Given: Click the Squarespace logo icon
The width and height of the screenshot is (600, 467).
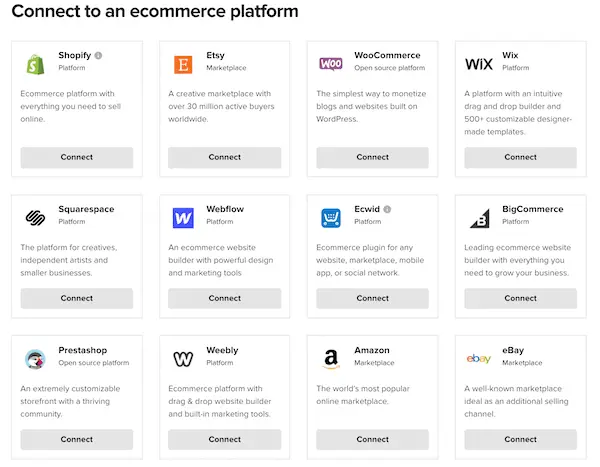Looking at the screenshot, I should point(35,218).
